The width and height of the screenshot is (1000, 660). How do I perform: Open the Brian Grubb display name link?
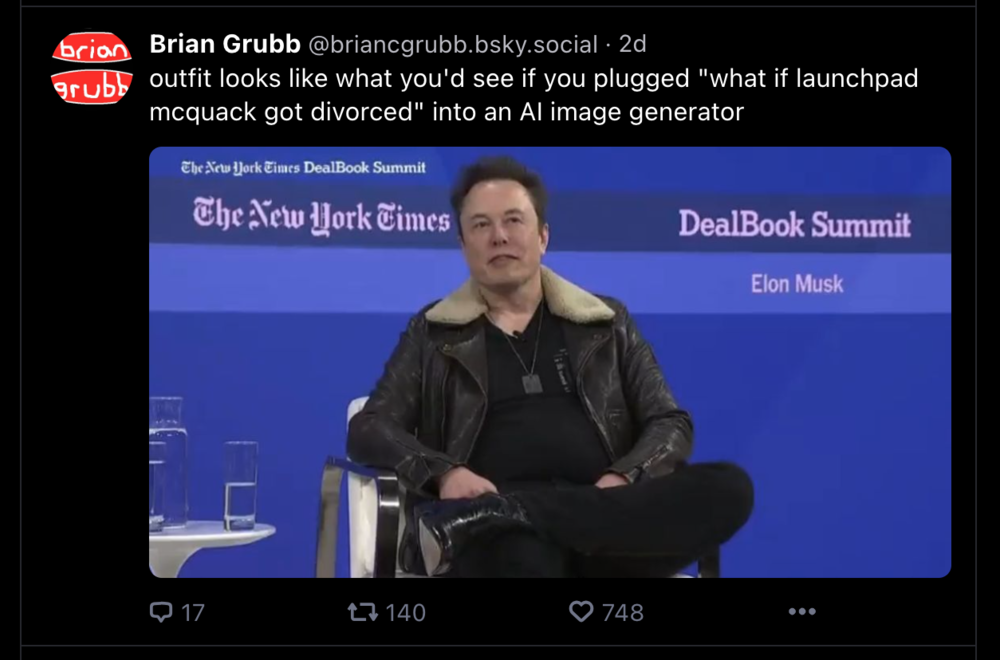pyautogui.click(x=225, y=44)
